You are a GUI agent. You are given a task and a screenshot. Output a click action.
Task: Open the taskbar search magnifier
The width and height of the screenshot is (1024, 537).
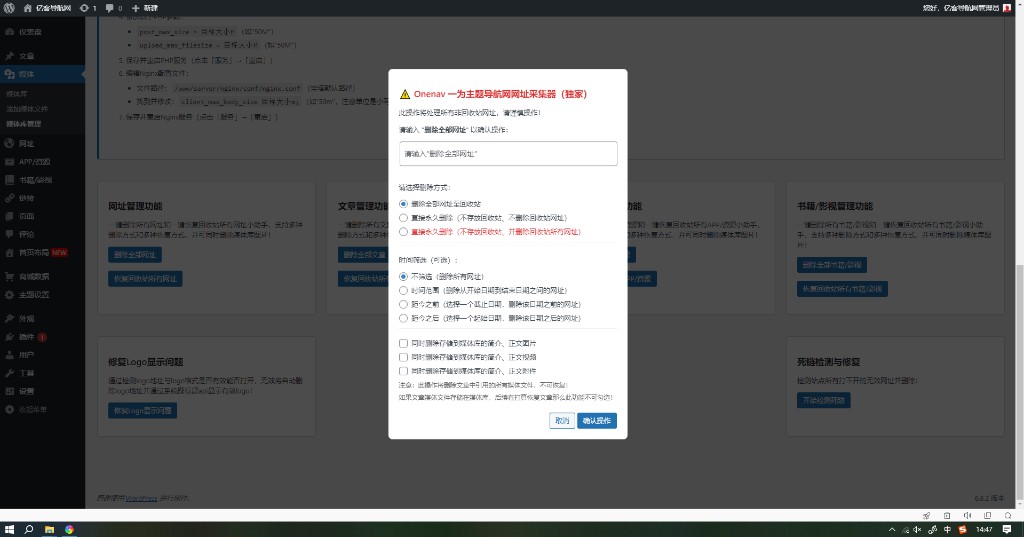click(29, 529)
